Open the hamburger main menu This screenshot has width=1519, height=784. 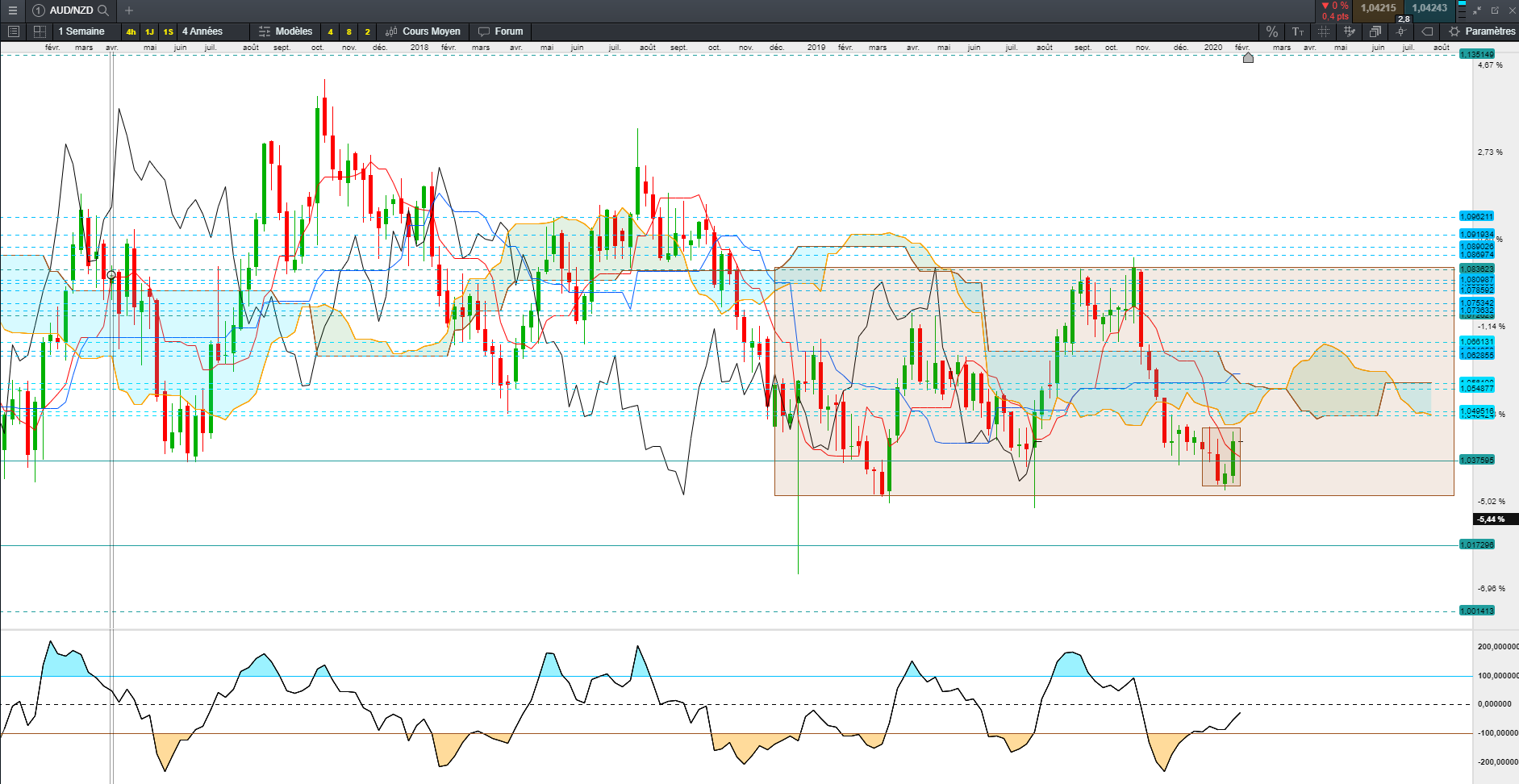[x=12, y=10]
